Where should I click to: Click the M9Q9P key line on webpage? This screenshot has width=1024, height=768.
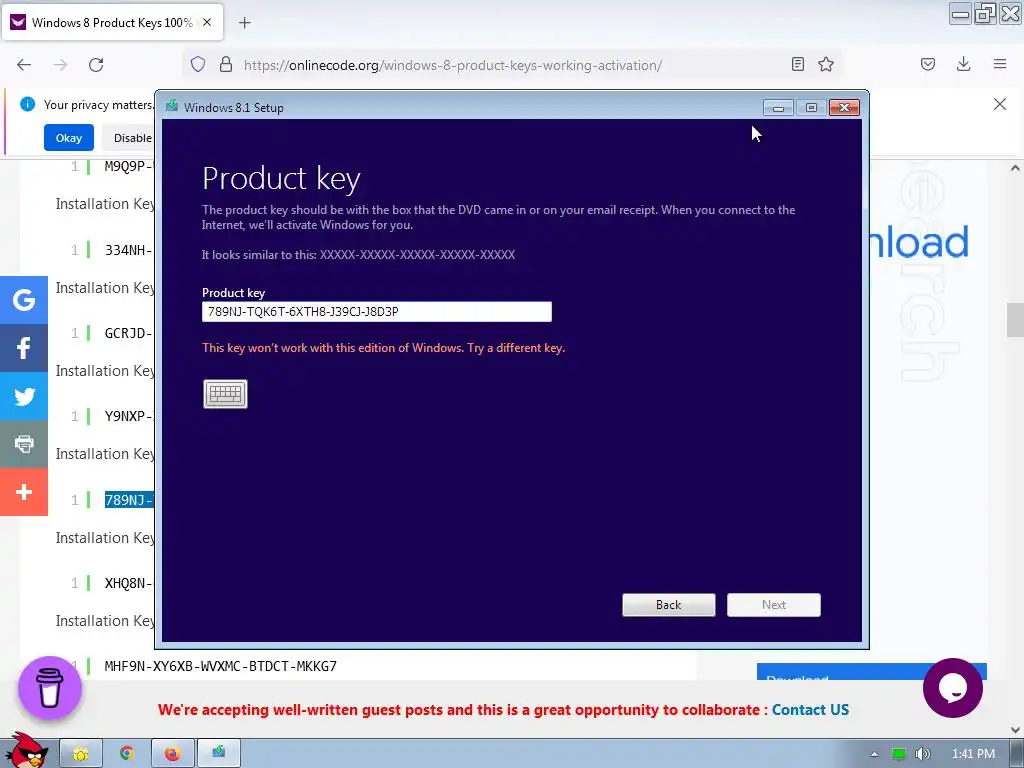pyautogui.click(x=129, y=167)
